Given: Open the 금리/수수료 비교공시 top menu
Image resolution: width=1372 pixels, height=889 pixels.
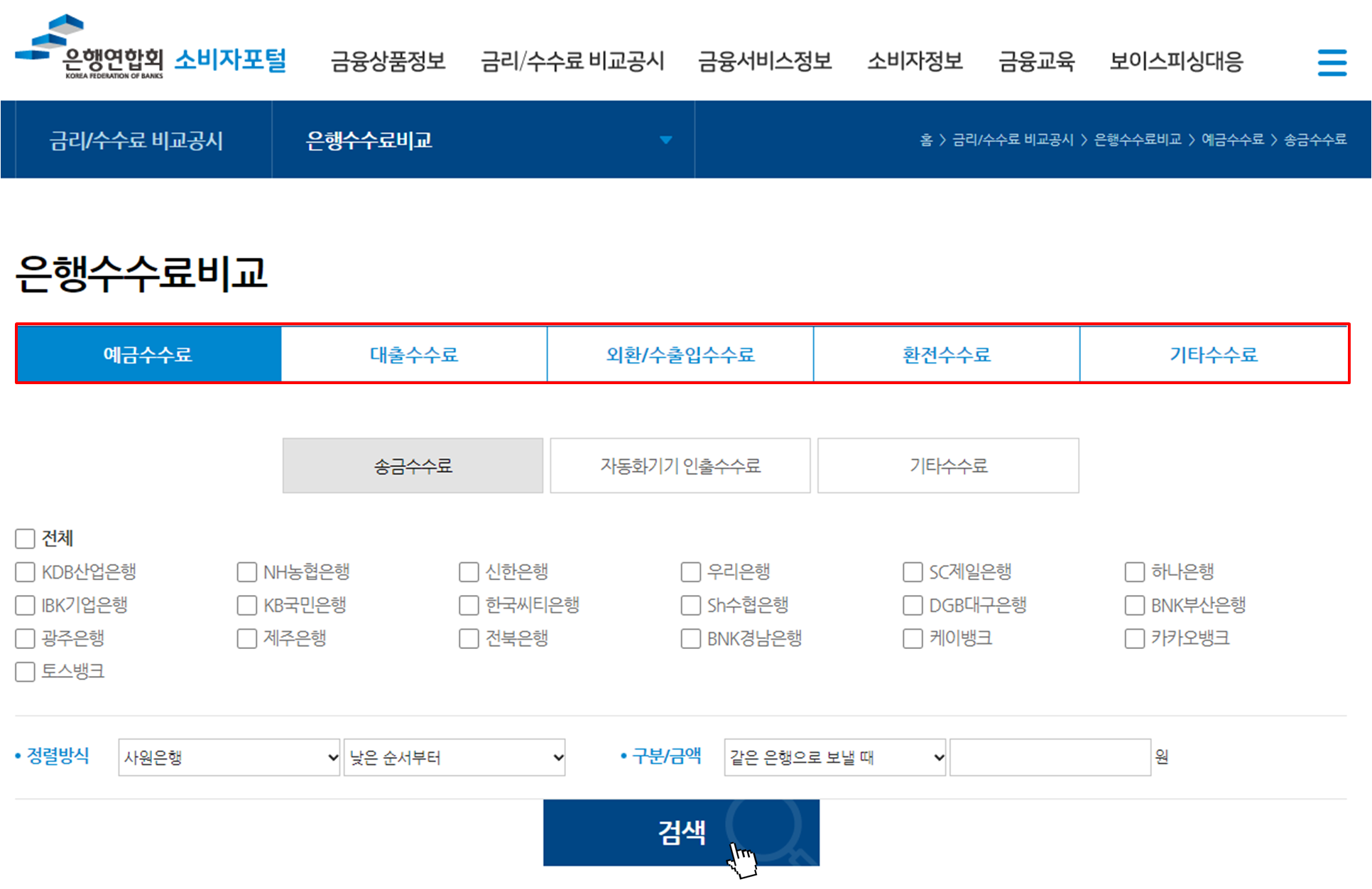Looking at the screenshot, I should 572,61.
